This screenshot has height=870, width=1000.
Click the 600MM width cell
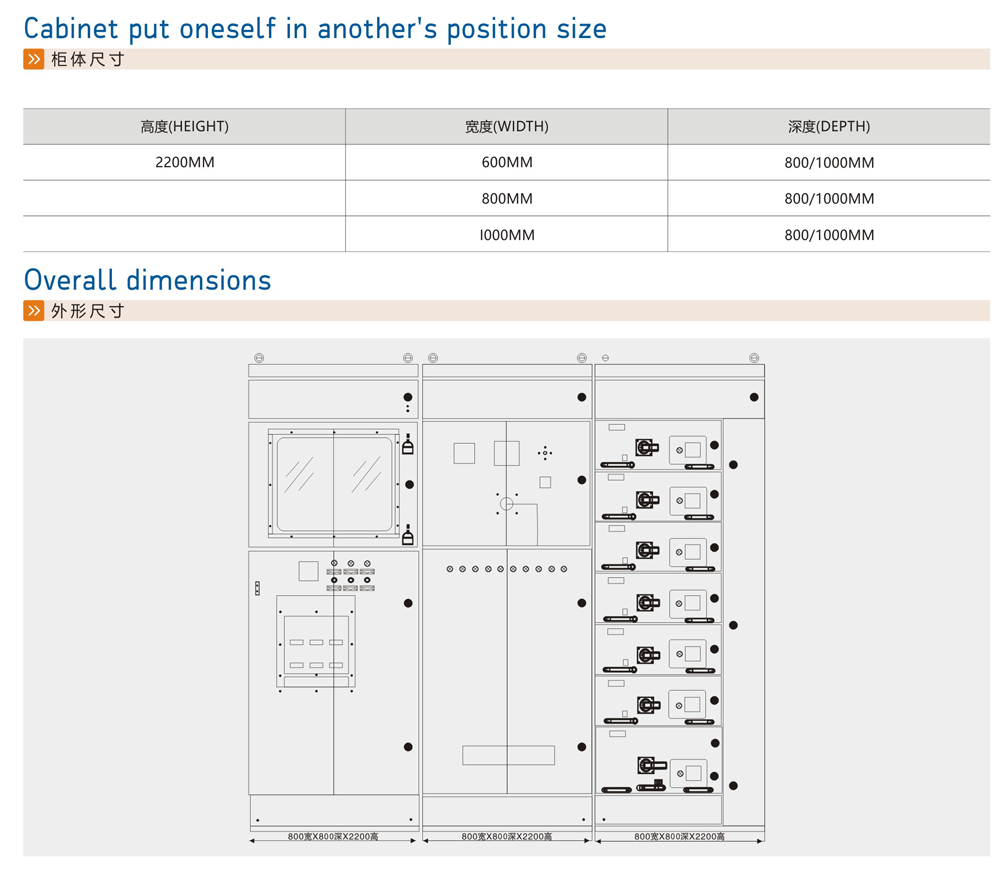[x=507, y=163]
